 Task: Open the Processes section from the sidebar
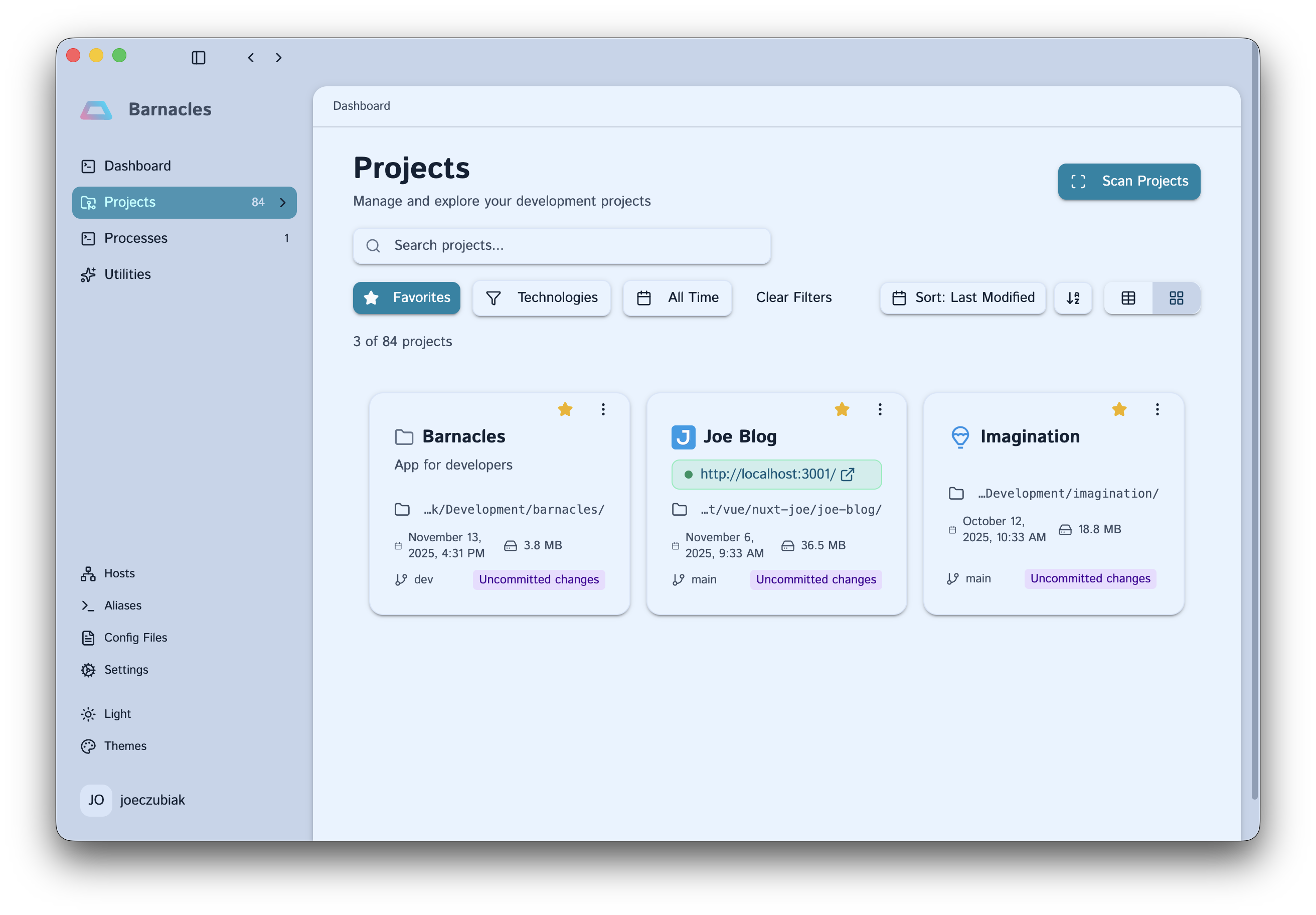136,238
